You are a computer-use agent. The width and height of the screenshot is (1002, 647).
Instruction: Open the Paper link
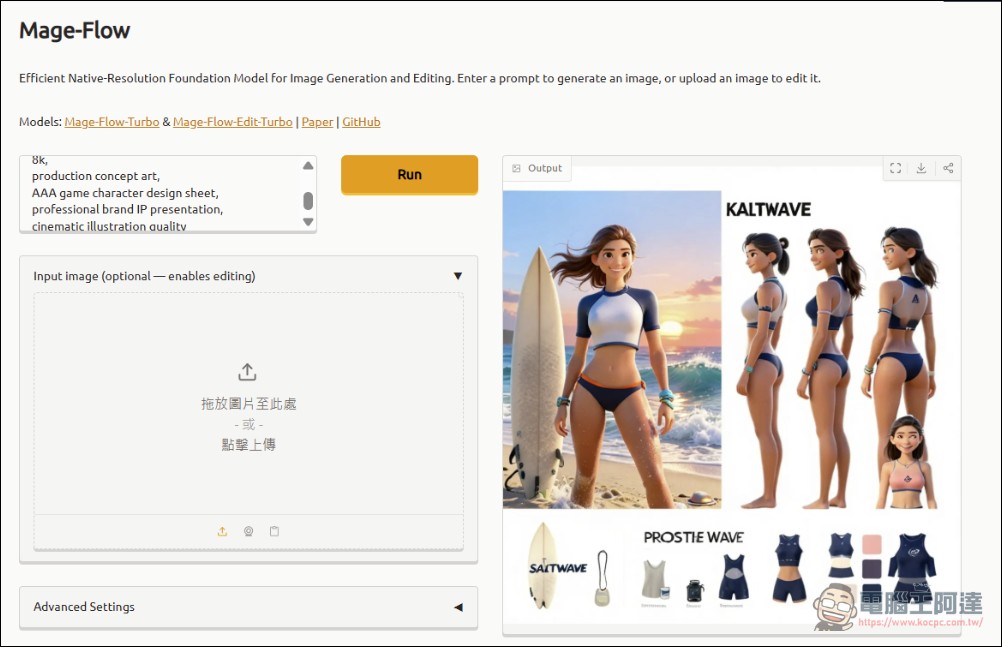tap(317, 121)
